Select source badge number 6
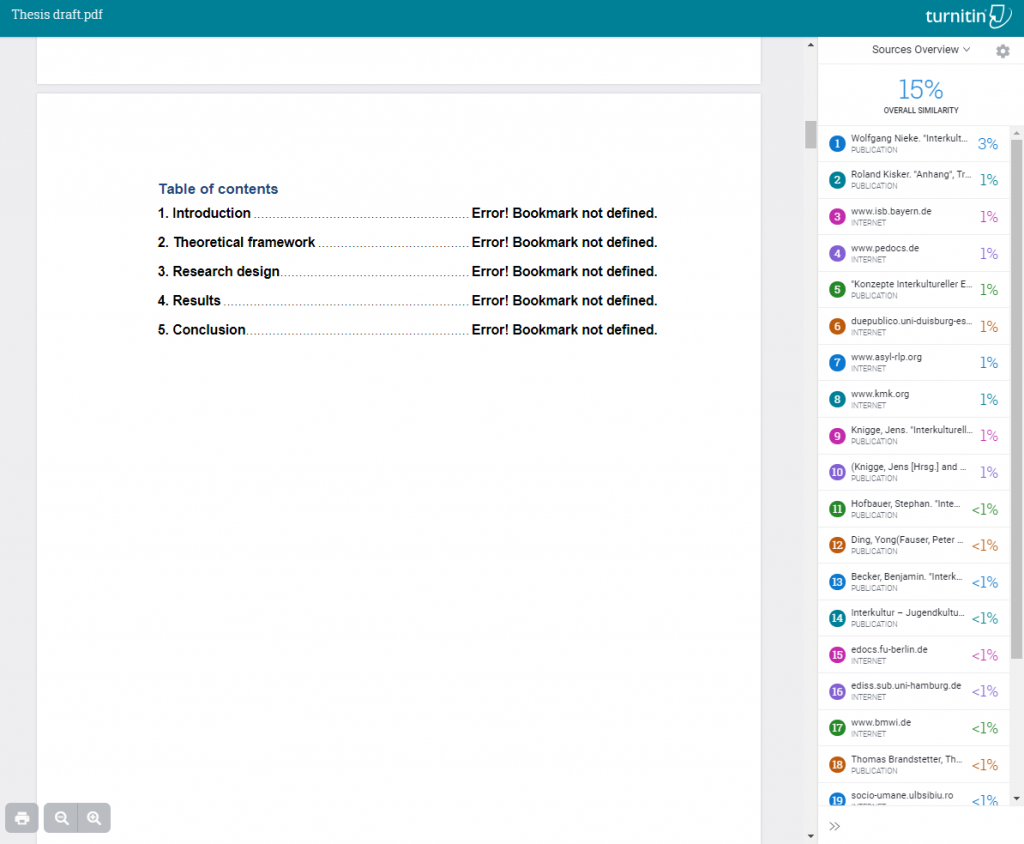The width and height of the screenshot is (1024, 844). coord(837,327)
